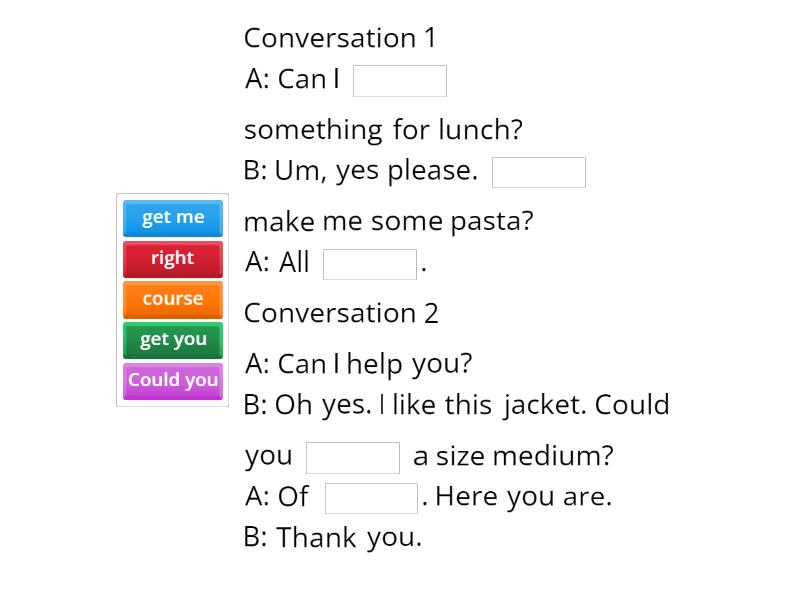Click the "Conversation 2" heading
Viewport: 800px width, 600px height.
341,313
